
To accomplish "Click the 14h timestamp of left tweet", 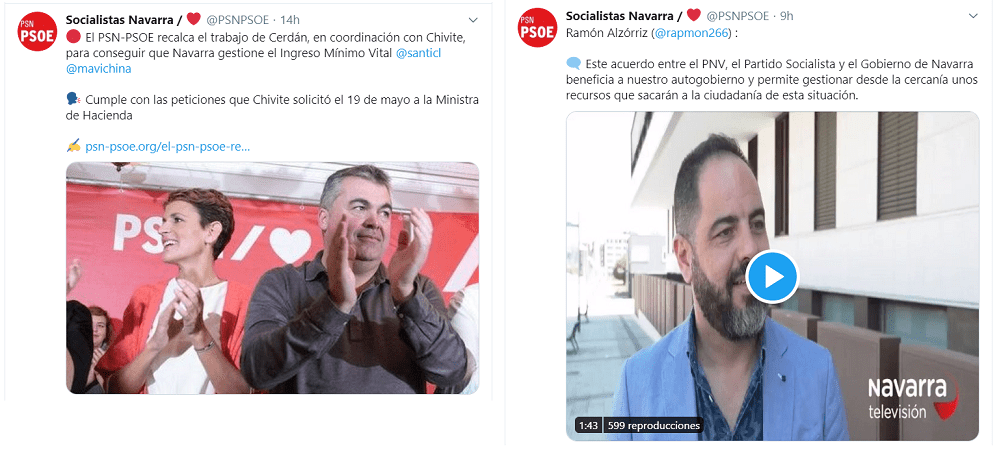I will pyautogui.click(x=292, y=20).
